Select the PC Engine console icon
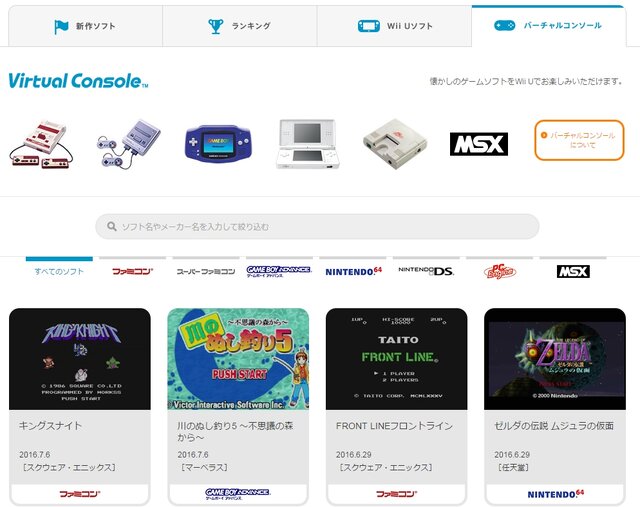The width and height of the screenshot is (640, 507). [395, 144]
